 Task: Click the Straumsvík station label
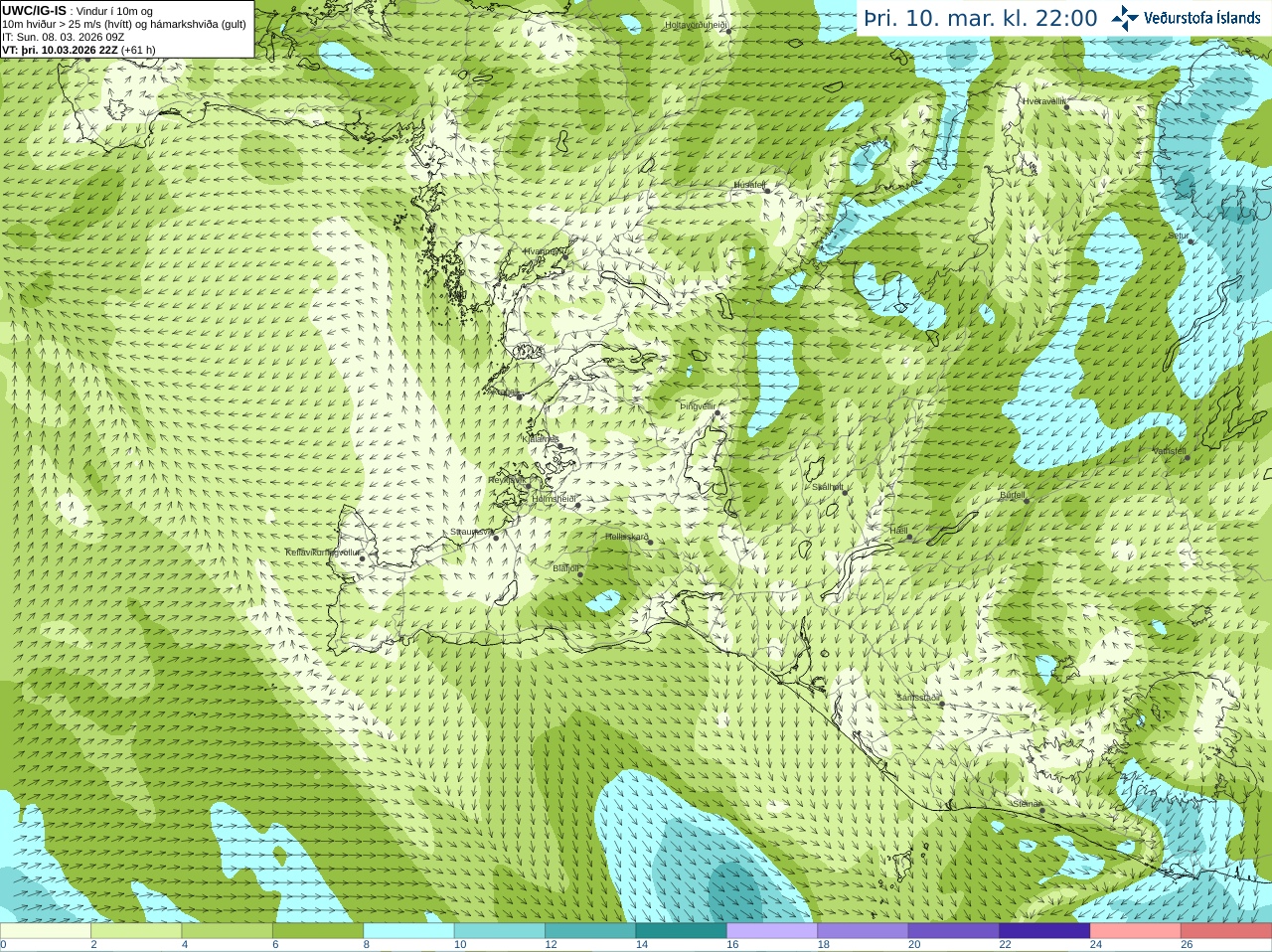(471, 532)
